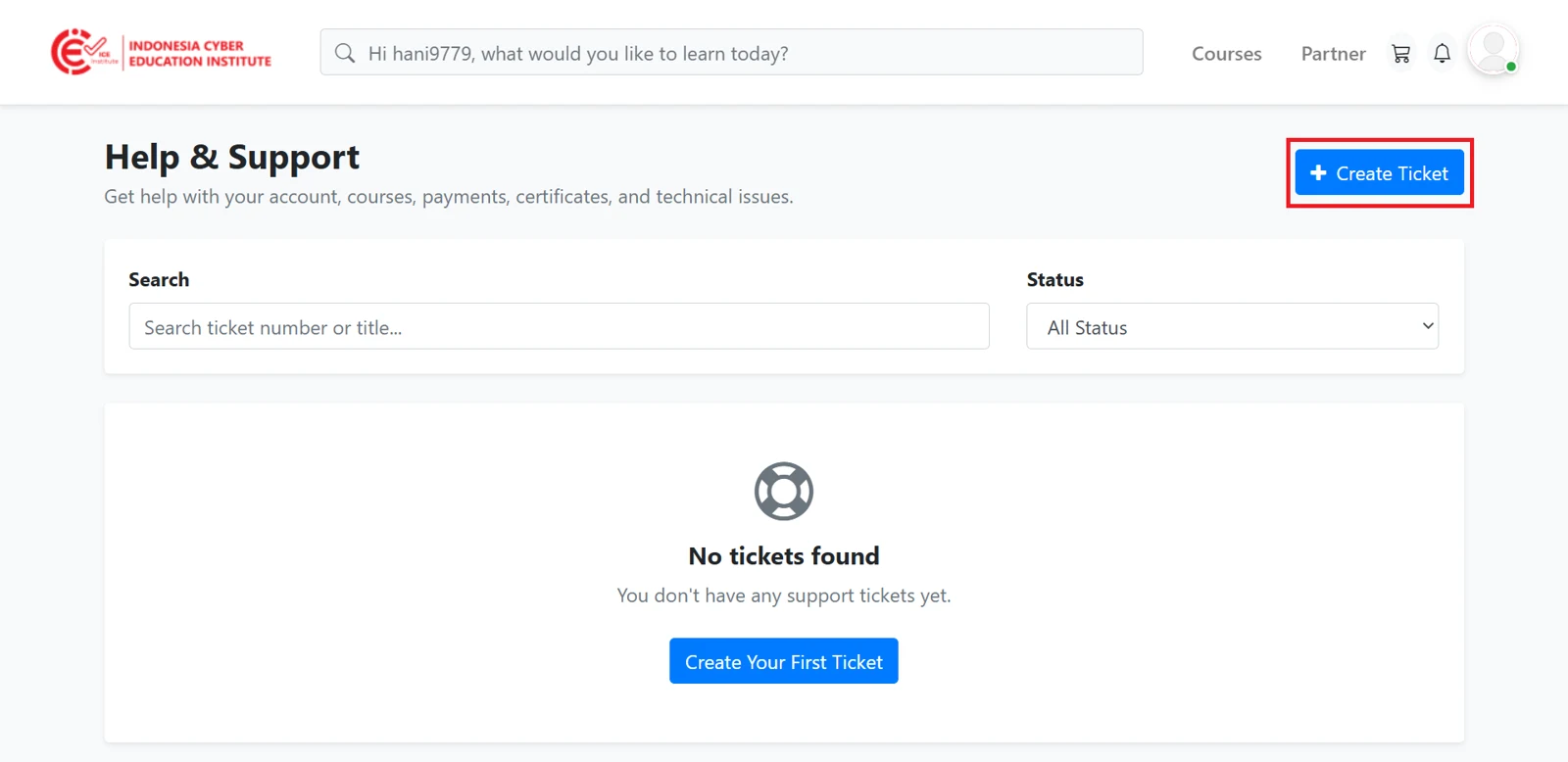The image size is (1568, 762).
Task: Open the shopping cart icon
Action: pyautogui.click(x=1401, y=54)
